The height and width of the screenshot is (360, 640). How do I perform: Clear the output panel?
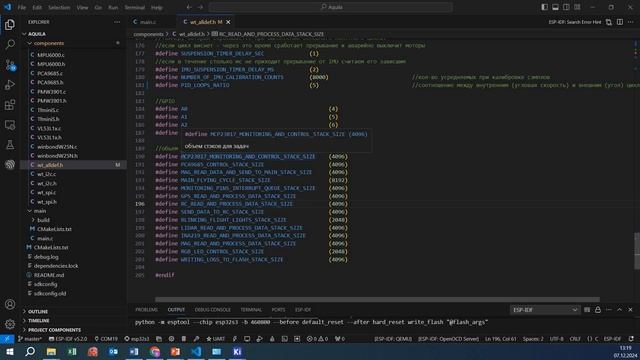[587, 310]
